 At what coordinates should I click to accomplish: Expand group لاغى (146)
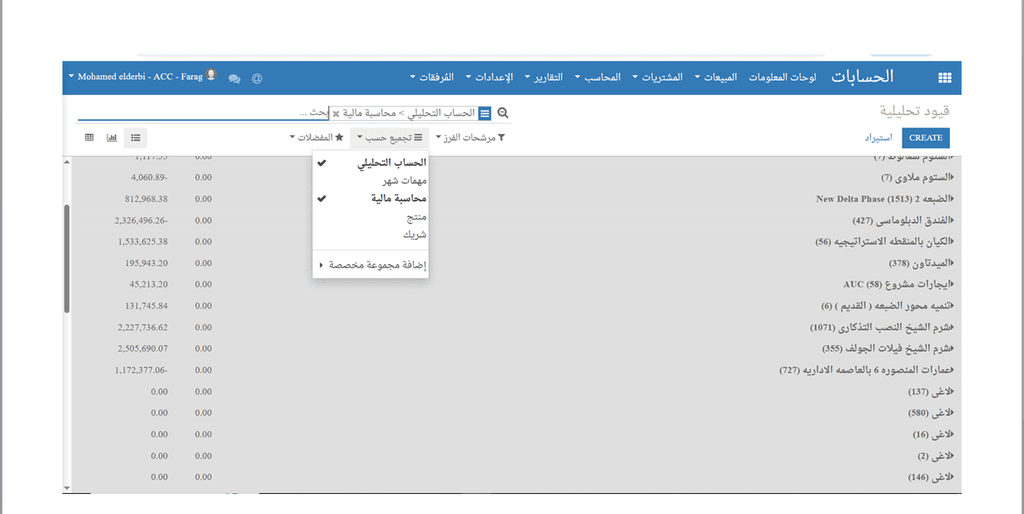[931, 477]
